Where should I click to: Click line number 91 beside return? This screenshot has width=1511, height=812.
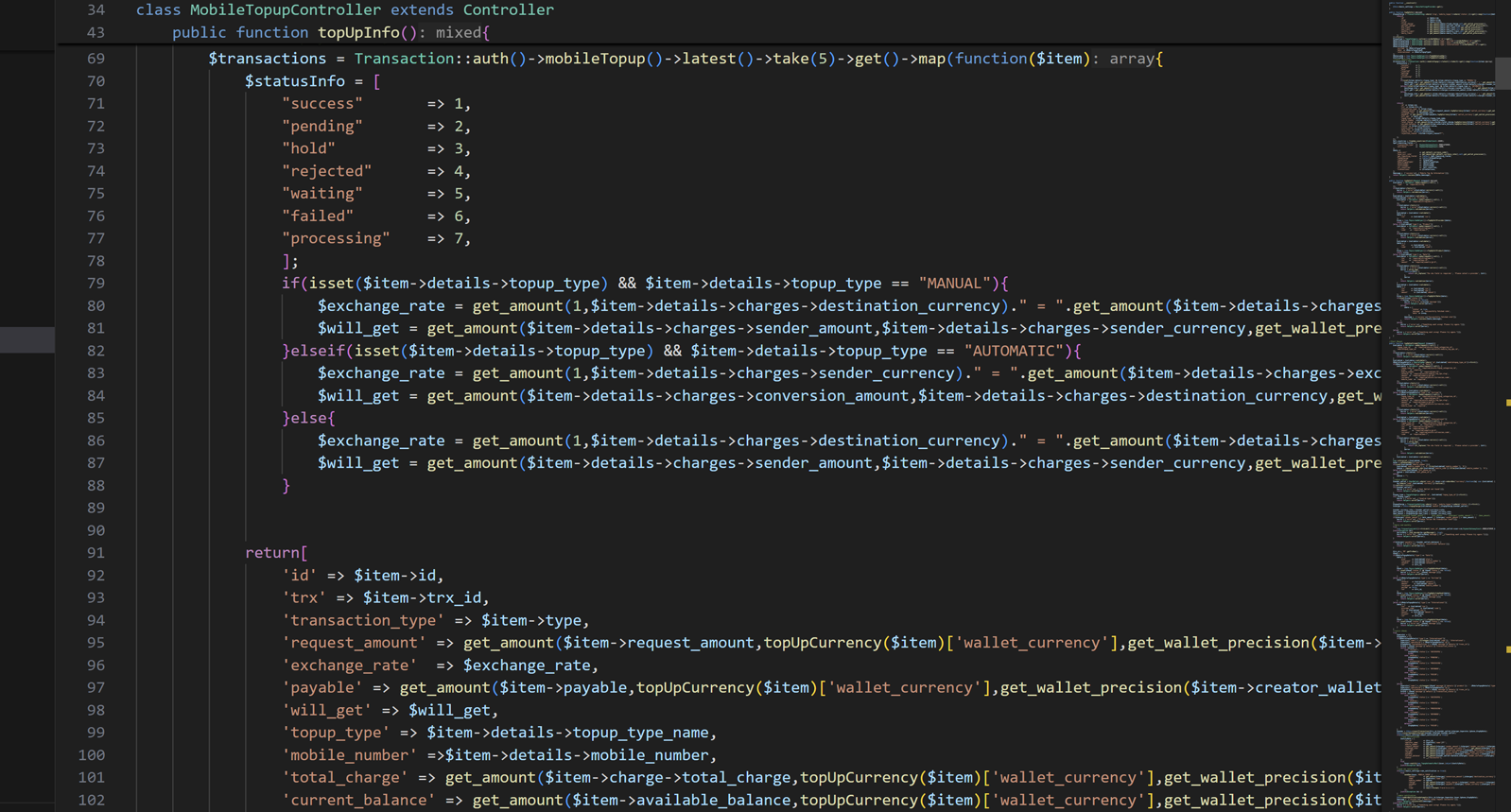click(x=96, y=553)
